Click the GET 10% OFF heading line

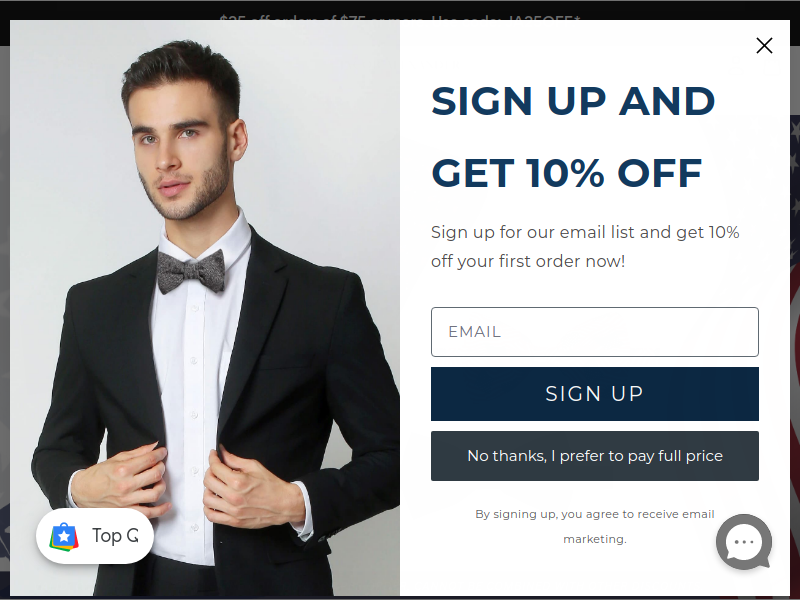(x=566, y=173)
